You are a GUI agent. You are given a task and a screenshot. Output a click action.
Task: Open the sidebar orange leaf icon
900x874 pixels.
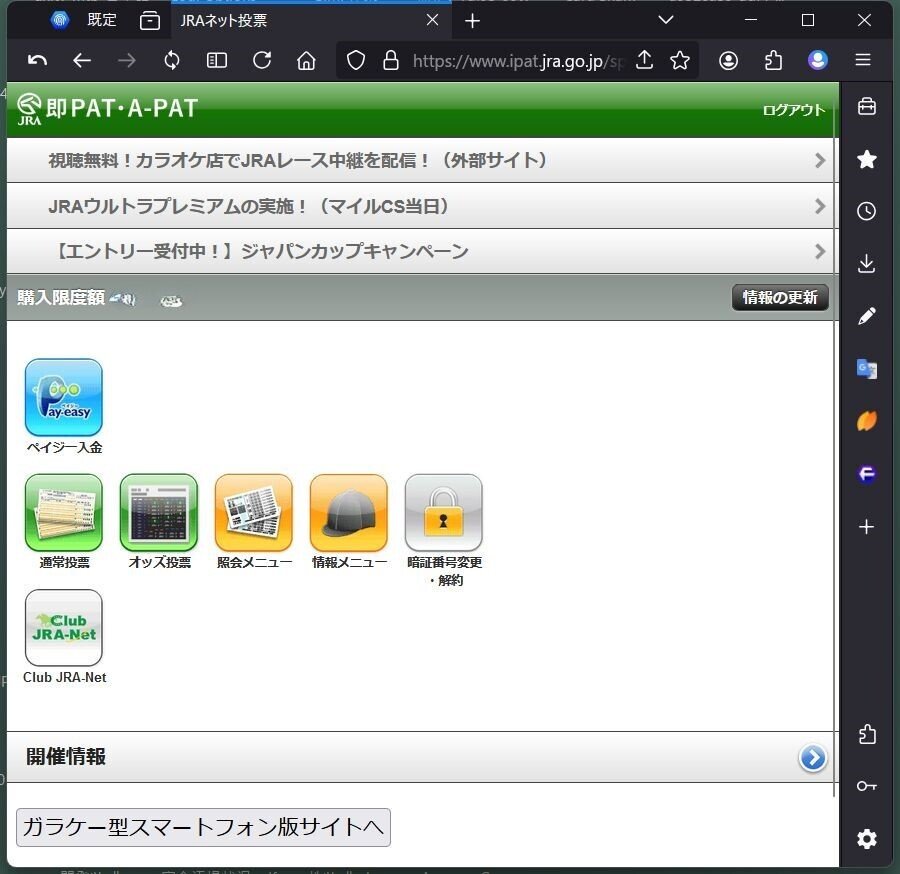tap(867, 421)
